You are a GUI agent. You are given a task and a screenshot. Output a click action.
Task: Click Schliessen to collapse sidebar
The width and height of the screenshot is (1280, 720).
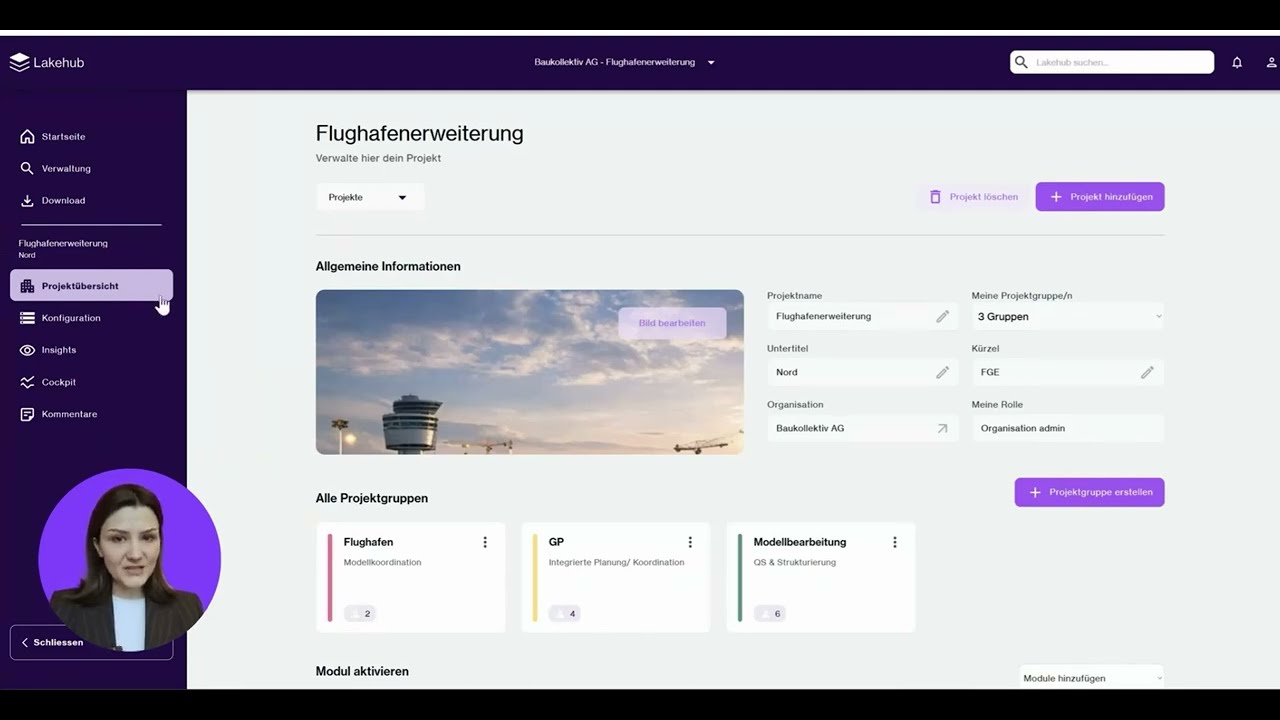click(91, 642)
